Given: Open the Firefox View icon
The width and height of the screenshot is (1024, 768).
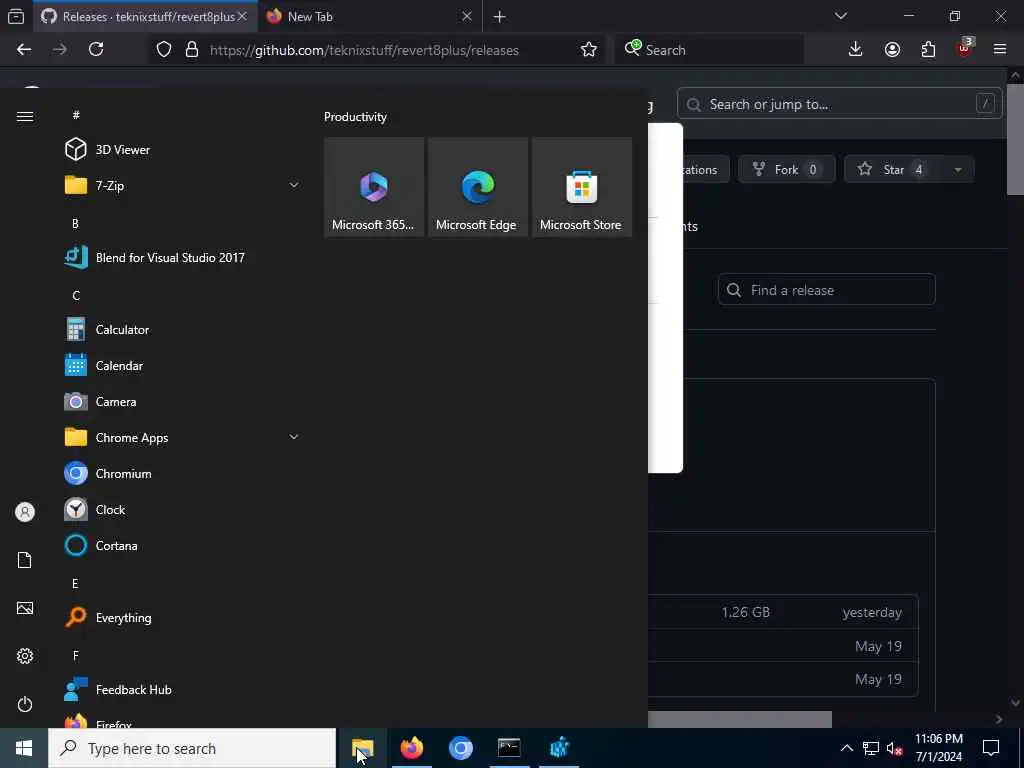Looking at the screenshot, I should point(16,16).
